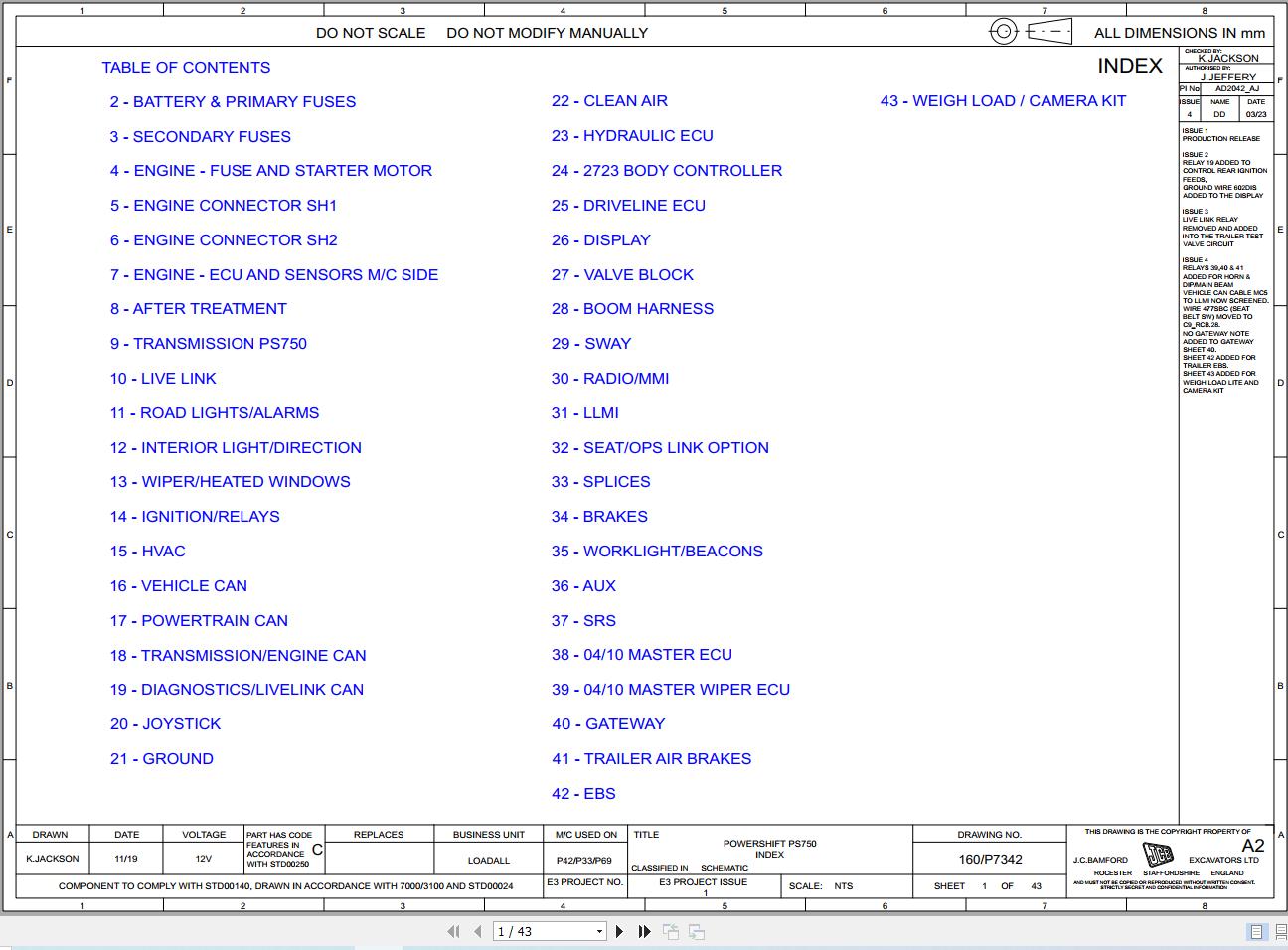Open 40 - GATEWAY sheet link
This screenshot has height=950, width=1288.
point(608,723)
